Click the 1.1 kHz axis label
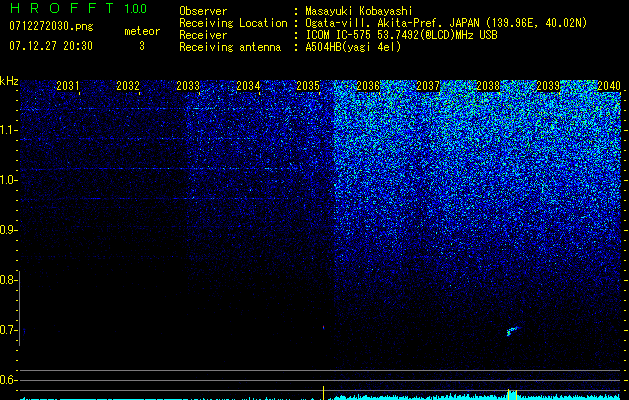The width and height of the screenshot is (629, 400). [8, 130]
